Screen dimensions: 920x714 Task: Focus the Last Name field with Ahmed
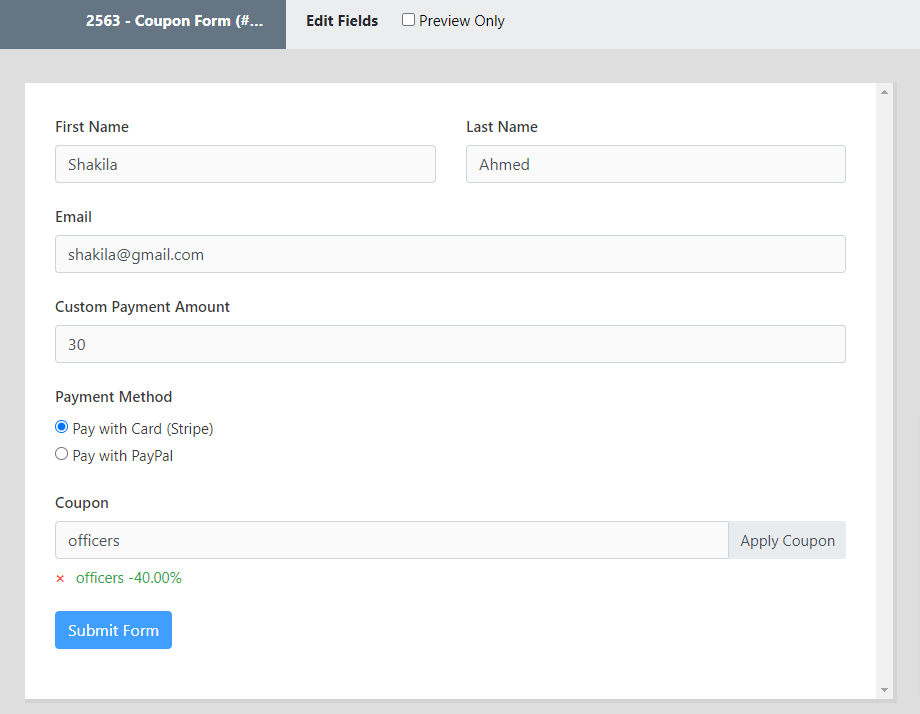[x=656, y=164]
